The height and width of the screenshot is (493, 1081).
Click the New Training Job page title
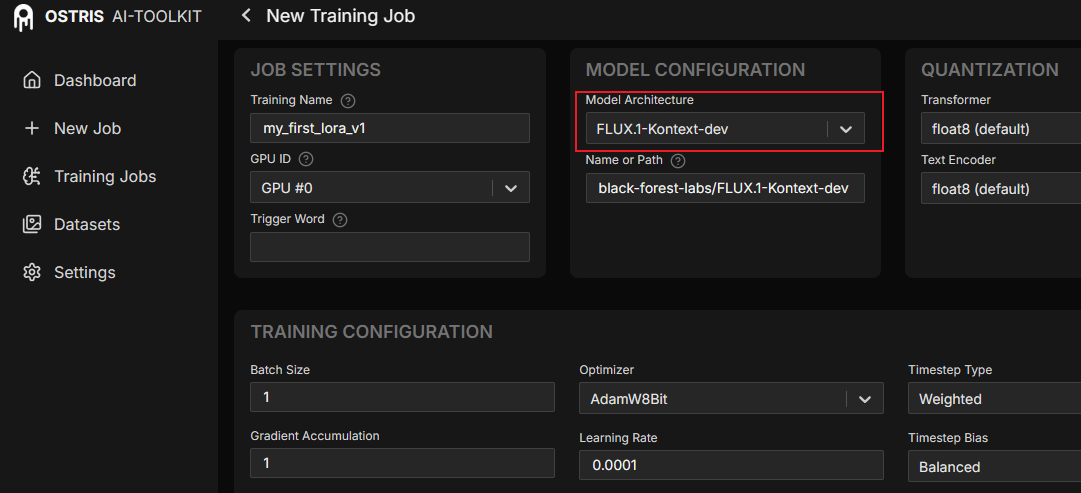click(341, 15)
